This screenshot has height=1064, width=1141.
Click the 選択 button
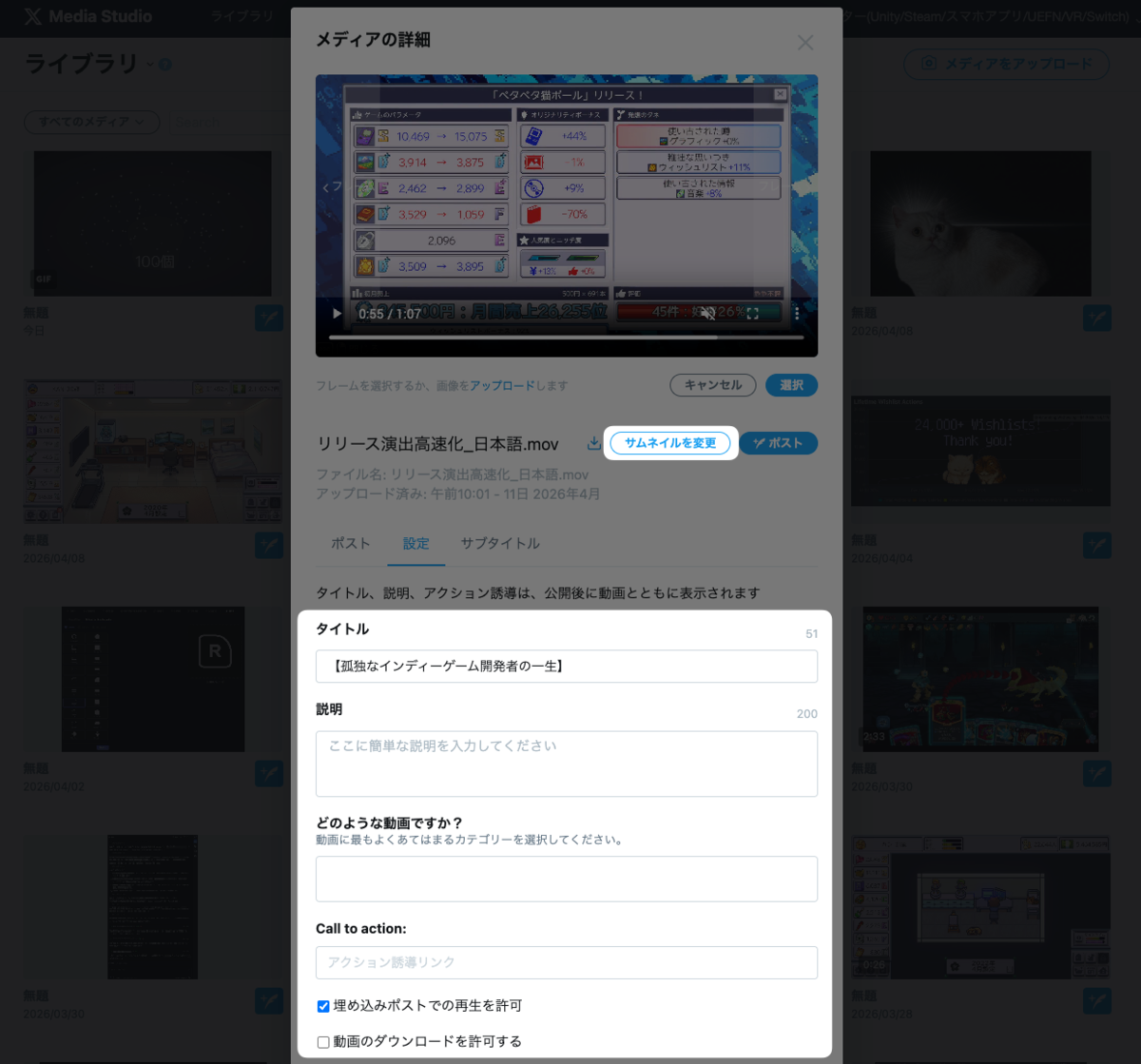pyautogui.click(x=791, y=385)
